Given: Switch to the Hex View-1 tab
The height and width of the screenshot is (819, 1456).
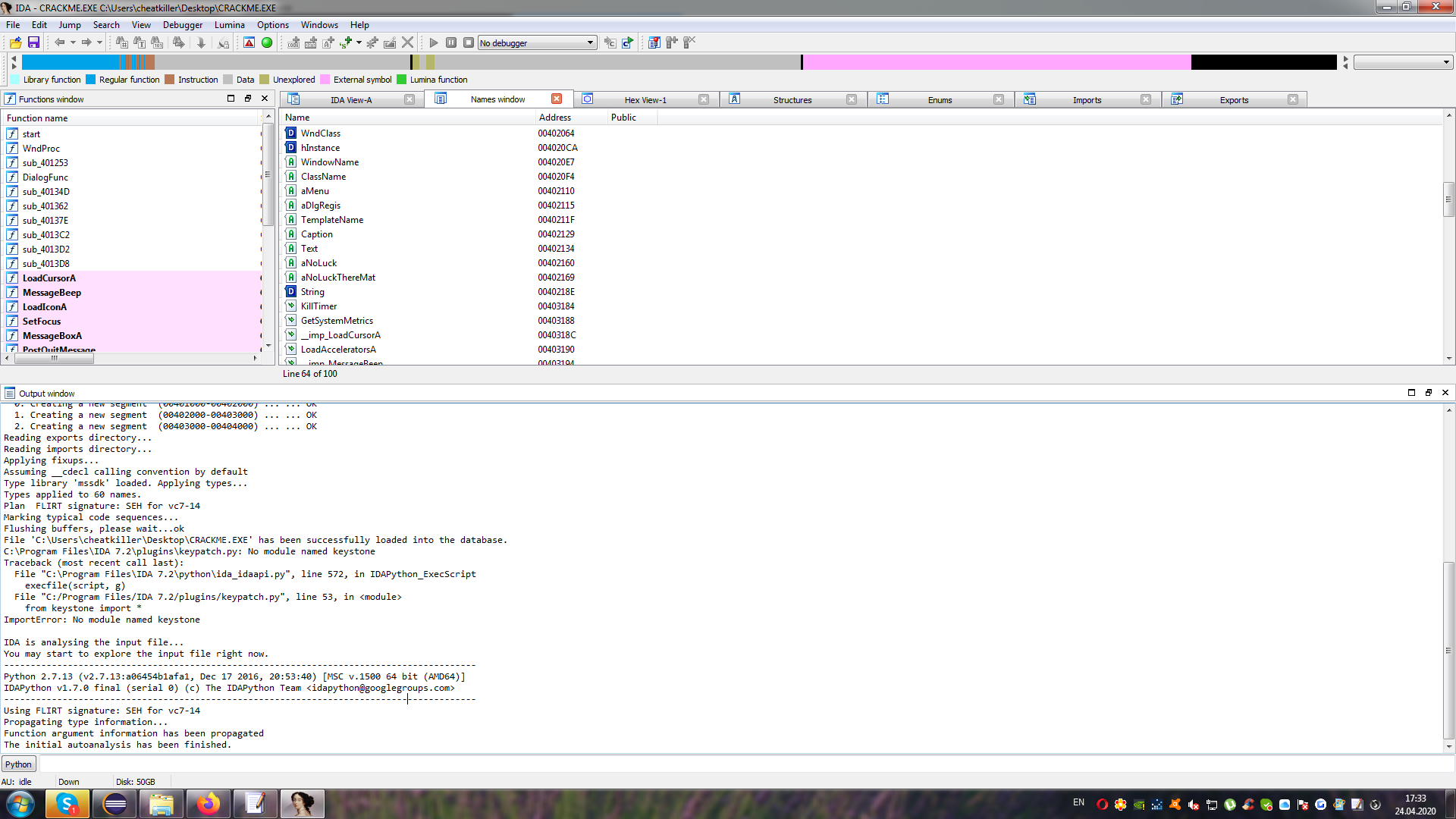Looking at the screenshot, I should pyautogui.click(x=645, y=99).
